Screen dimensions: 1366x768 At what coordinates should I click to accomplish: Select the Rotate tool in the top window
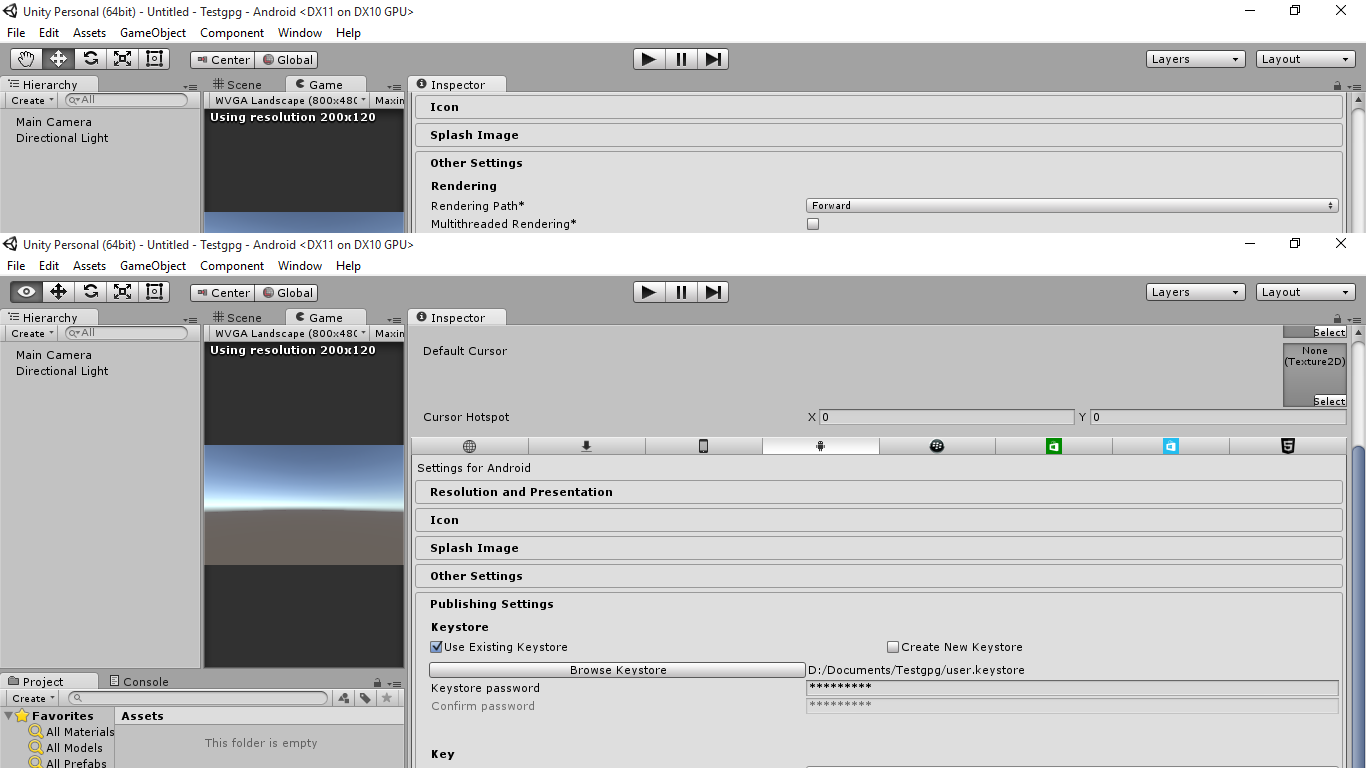tap(91, 59)
